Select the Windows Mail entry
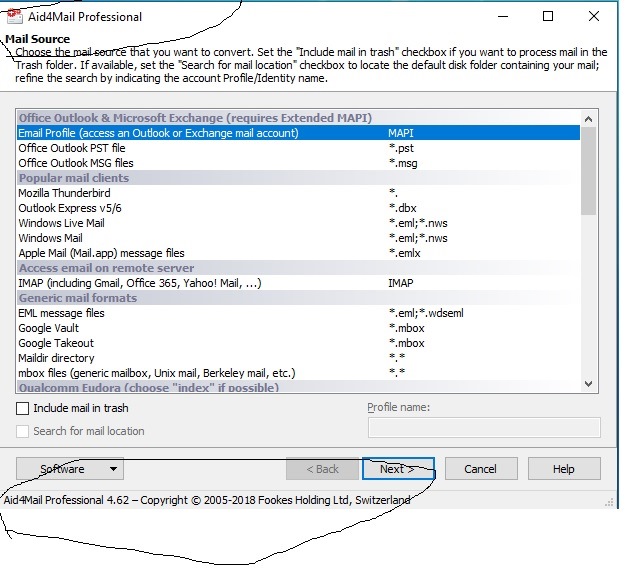625x574 pixels. pyautogui.click(x=298, y=238)
